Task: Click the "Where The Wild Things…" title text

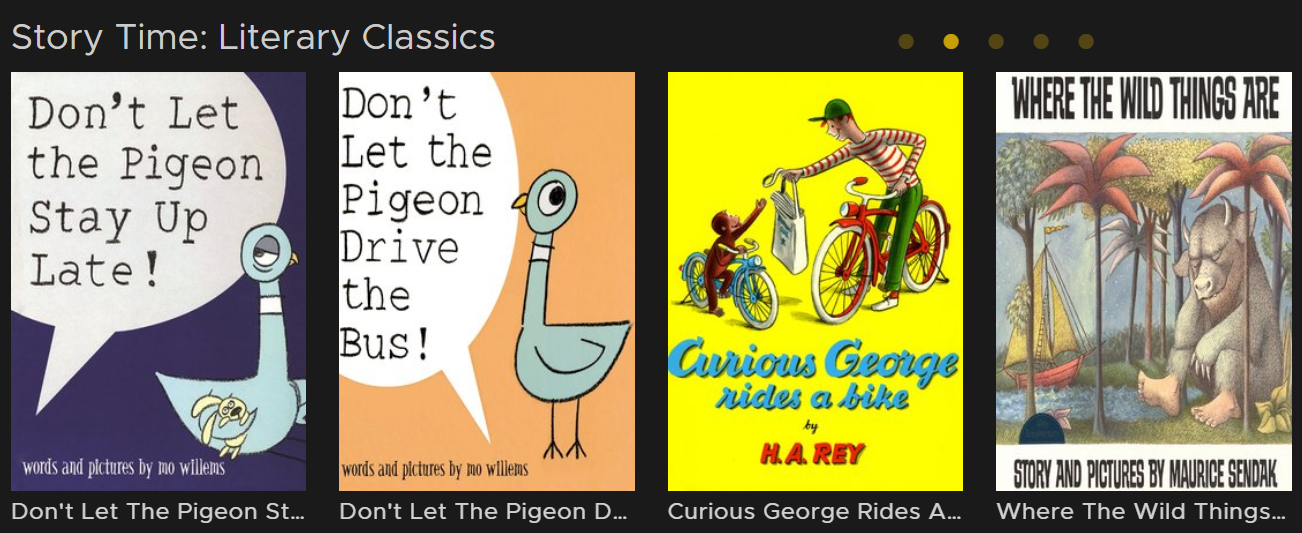Action: click(x=1142, y=512)
